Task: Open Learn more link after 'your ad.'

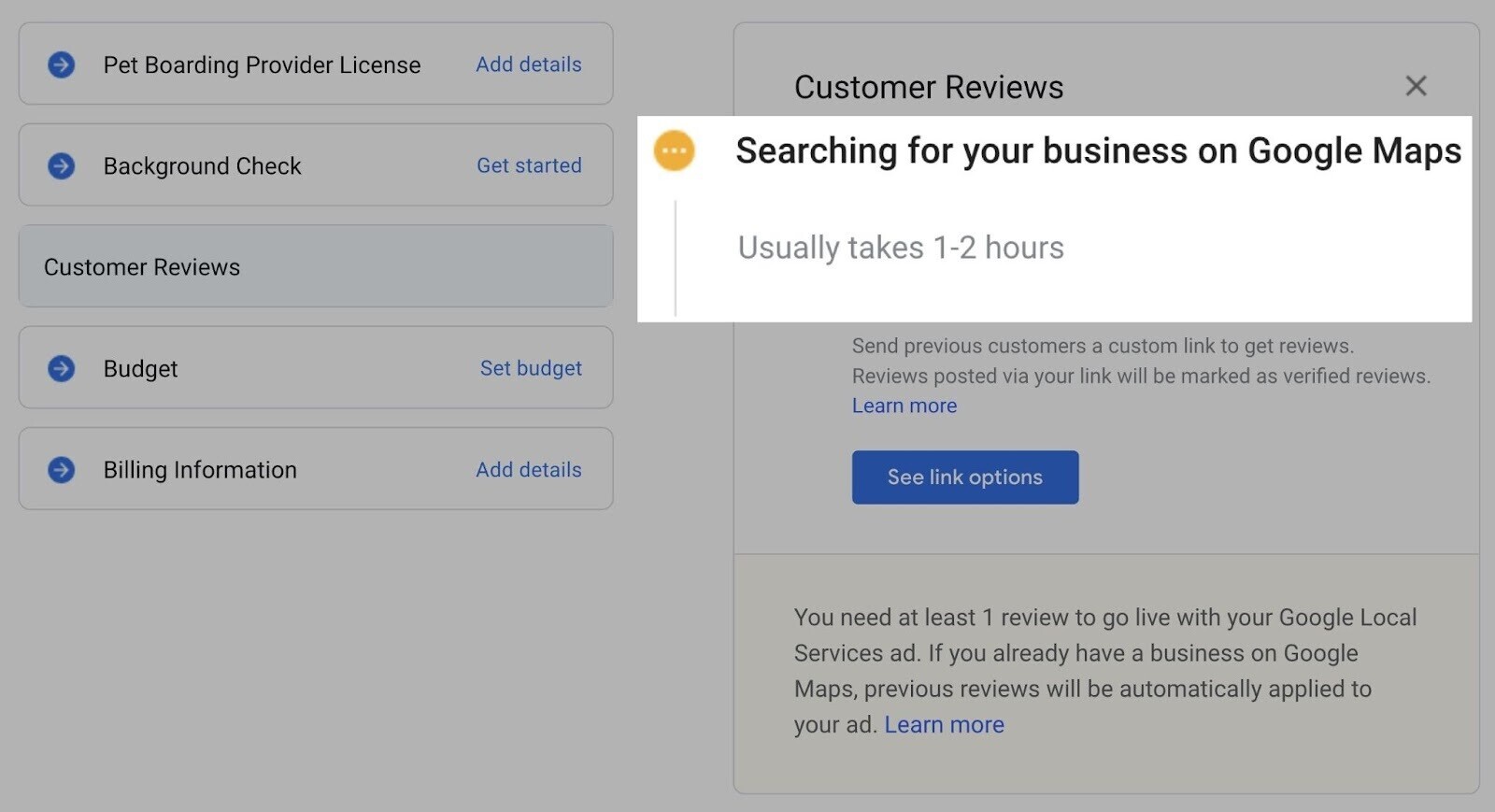Action: pos(944,724)
